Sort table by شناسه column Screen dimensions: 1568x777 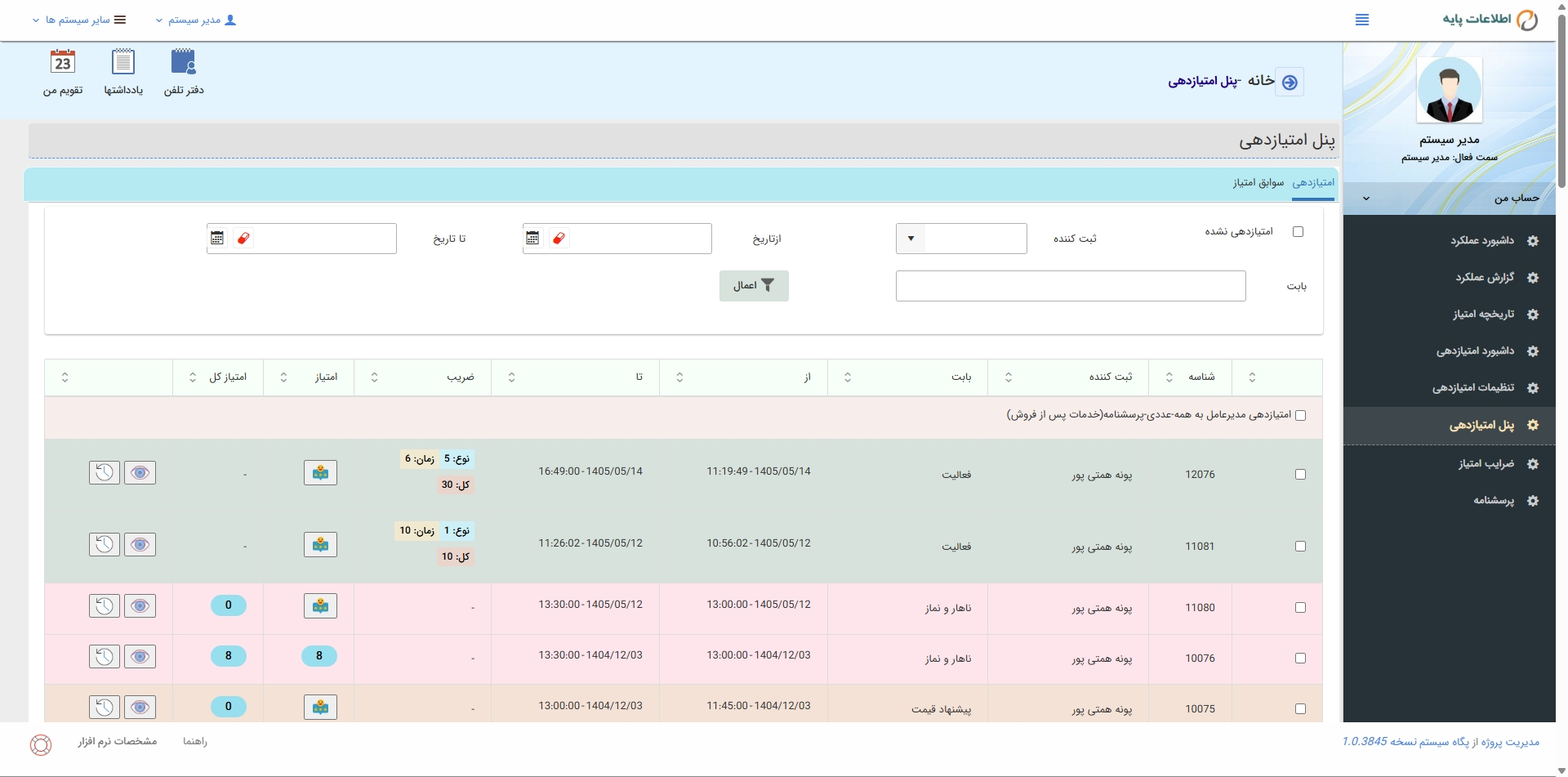point(1190,377)
